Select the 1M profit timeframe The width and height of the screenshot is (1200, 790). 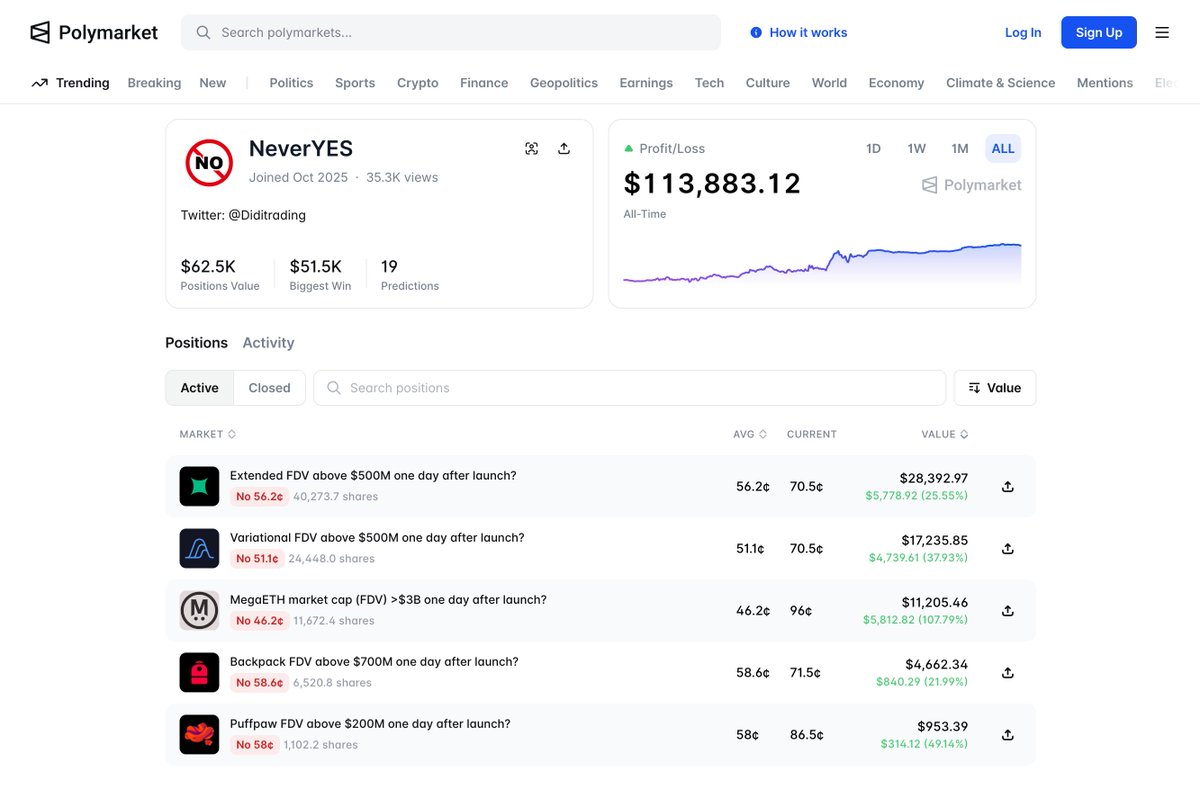point(960,148)
